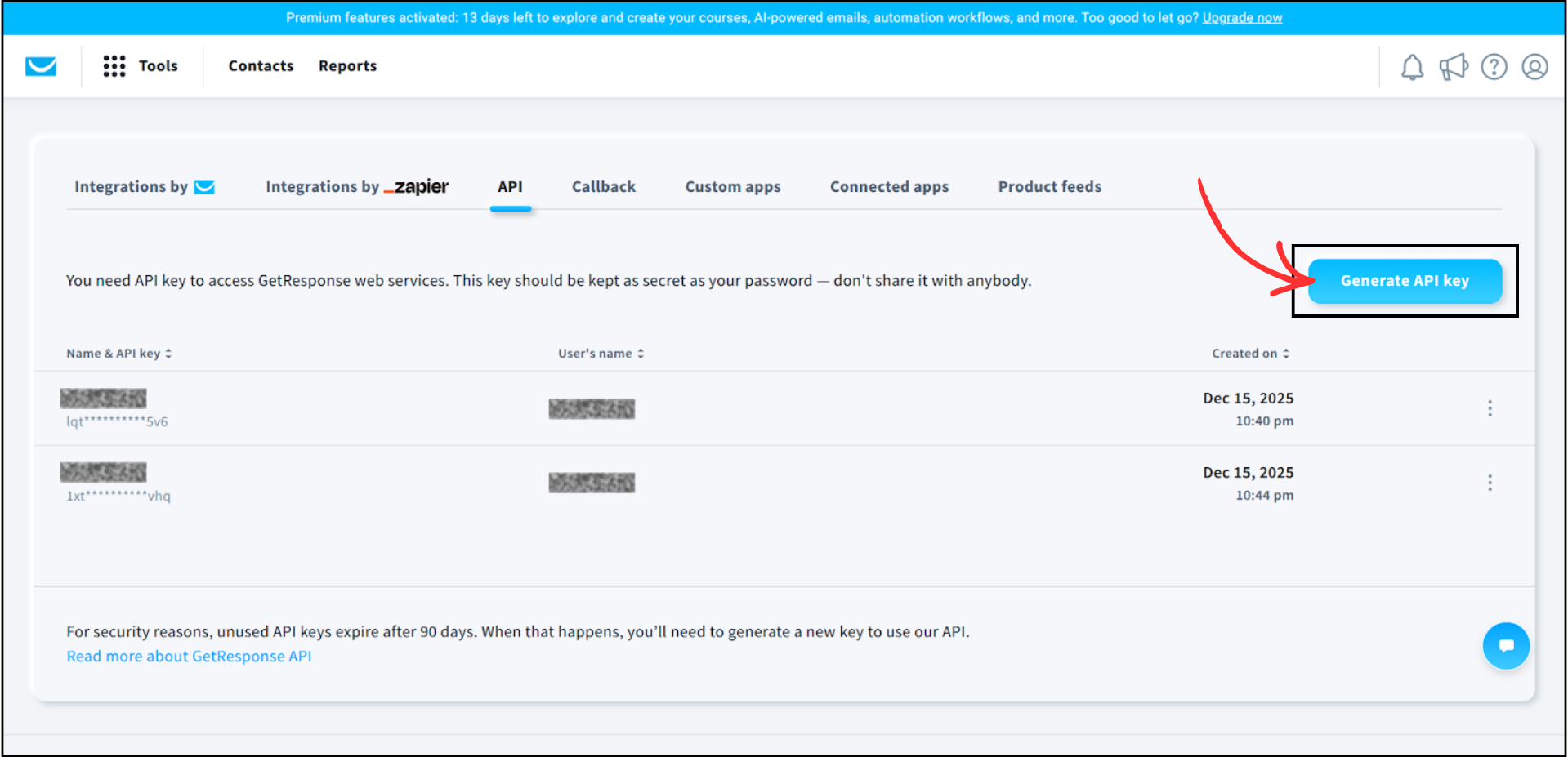The height and width of the screenshot is (757, 1568).
Task: Open the options menu for the first API key
Action: (x=1490, y=408)
